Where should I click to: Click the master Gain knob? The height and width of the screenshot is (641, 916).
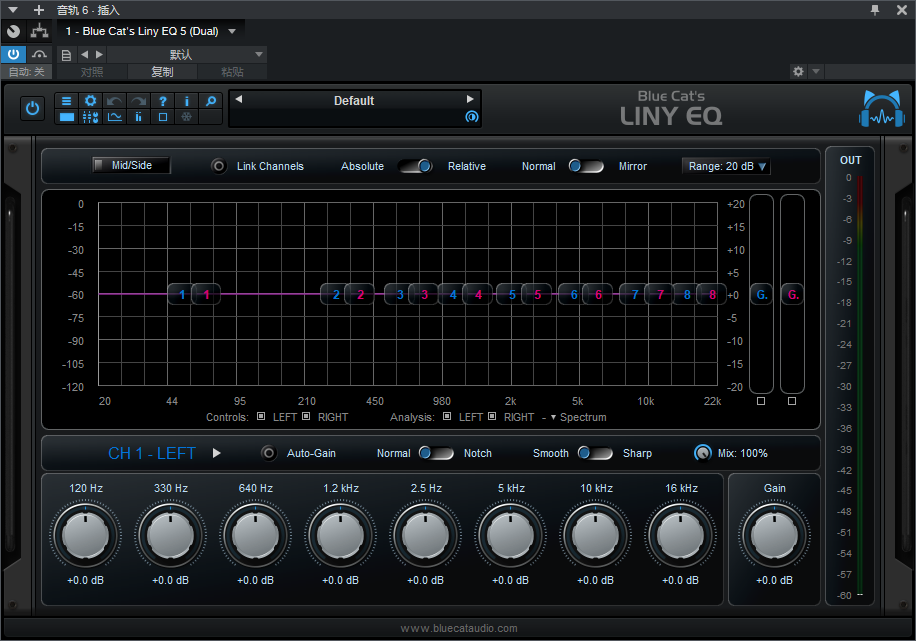coord(774,535)
